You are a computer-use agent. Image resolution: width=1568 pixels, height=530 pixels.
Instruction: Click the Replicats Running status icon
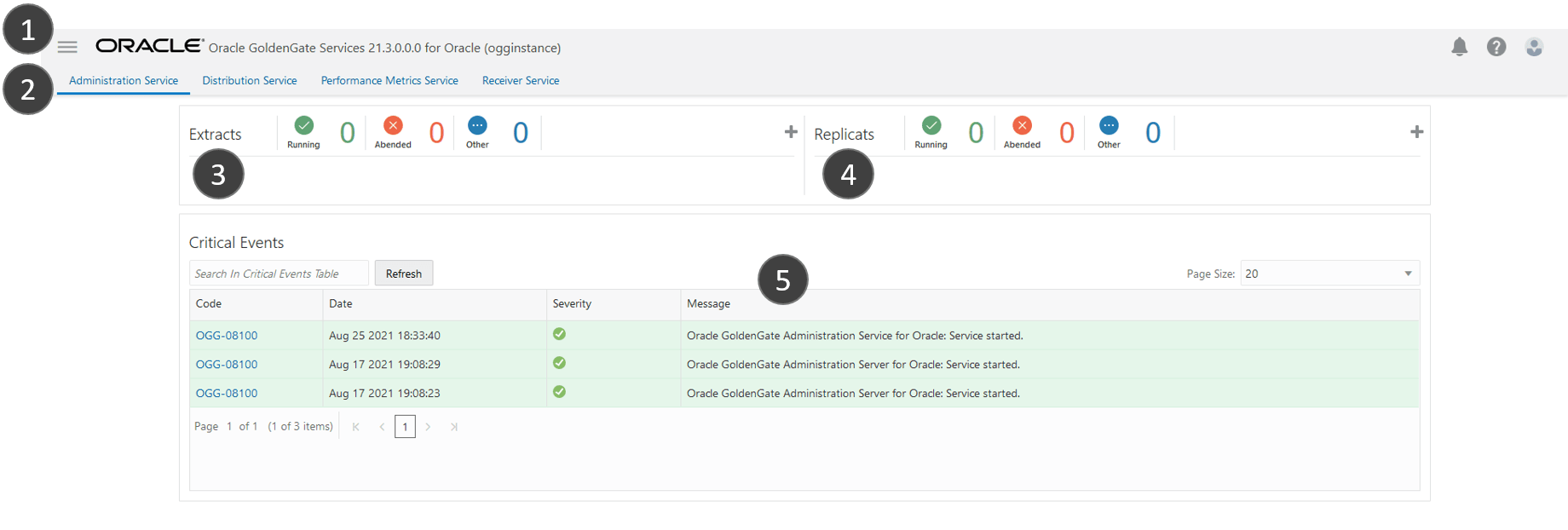coord(931,126)
